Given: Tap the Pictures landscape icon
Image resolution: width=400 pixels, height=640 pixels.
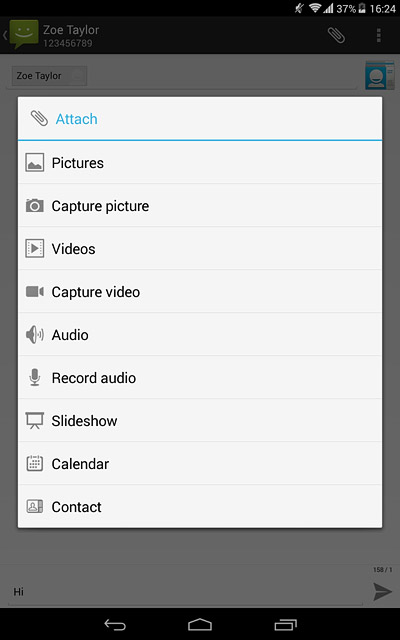Looking at the screenshot, I should tap(35, 162).
